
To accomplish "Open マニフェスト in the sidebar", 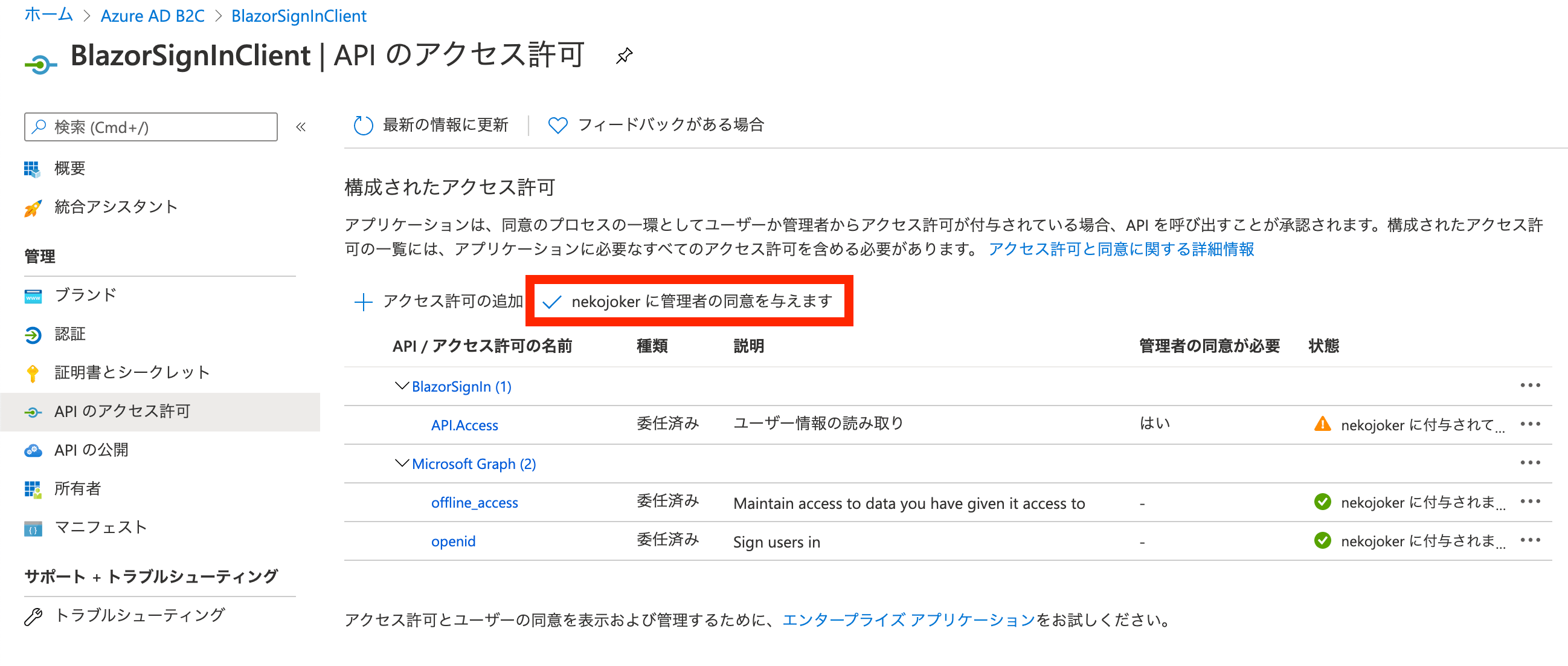I will tap(100, 527).
